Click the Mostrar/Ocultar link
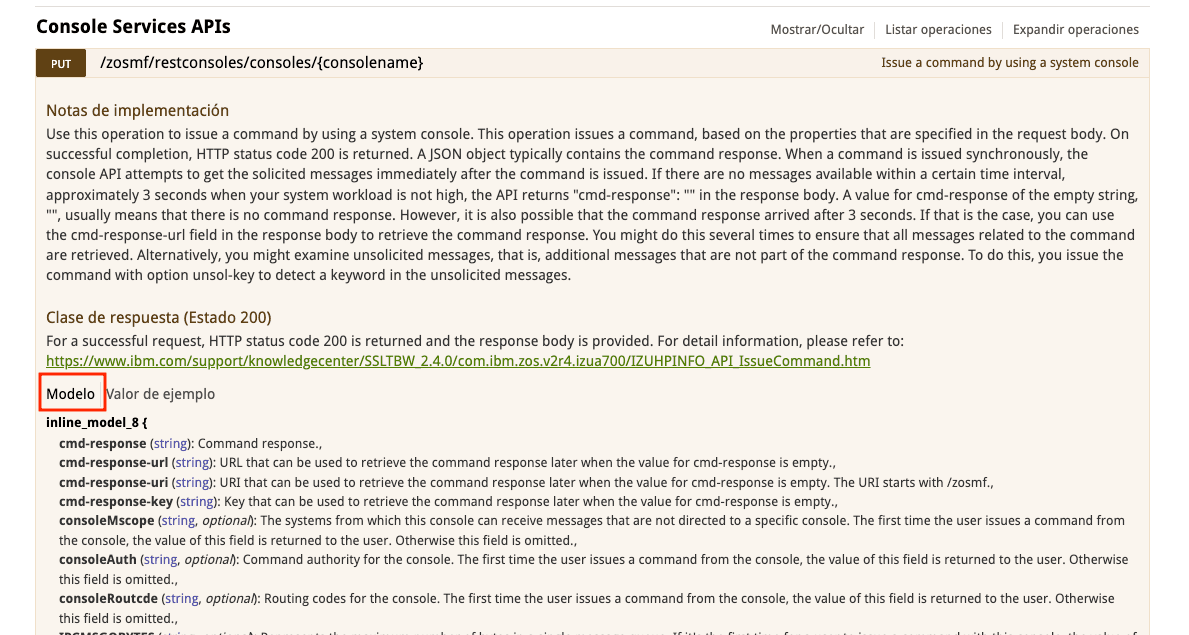Viewport: 1189px width, 635px height. coord(817,30)
